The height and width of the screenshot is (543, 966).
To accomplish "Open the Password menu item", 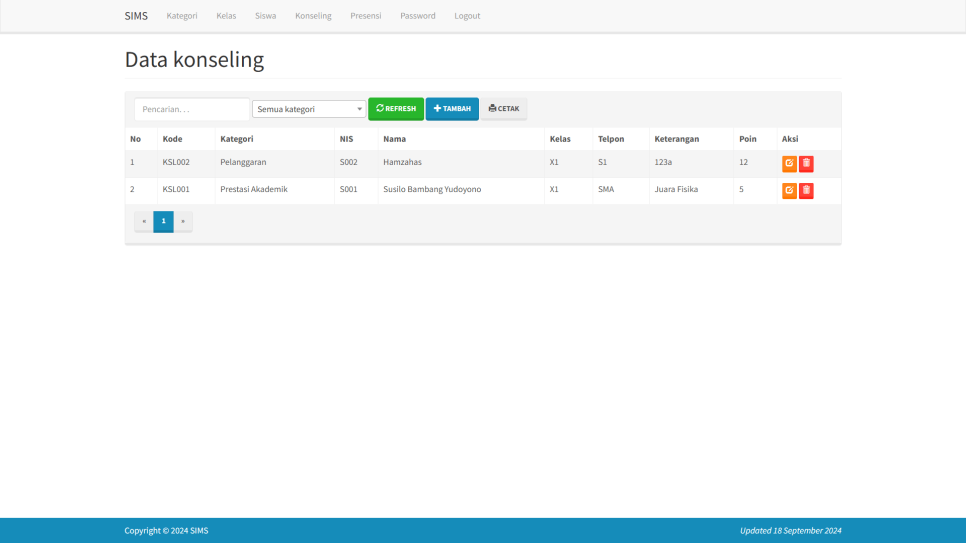I will point(417,16).
